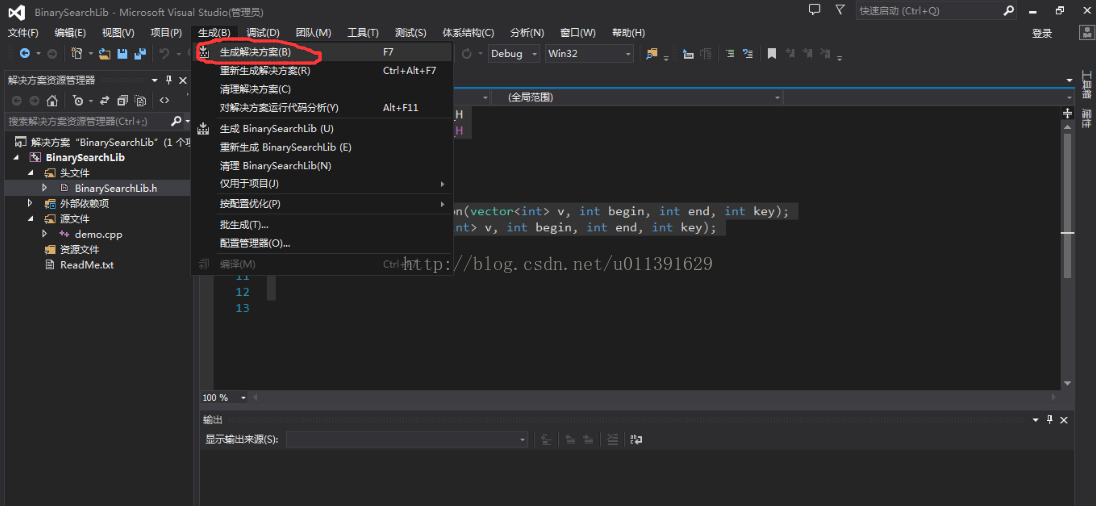This screenshot has width=1096, height=506.
Task: Toggle the Show All Files icon
Action: pyautogui.click(x=140, y=101)
